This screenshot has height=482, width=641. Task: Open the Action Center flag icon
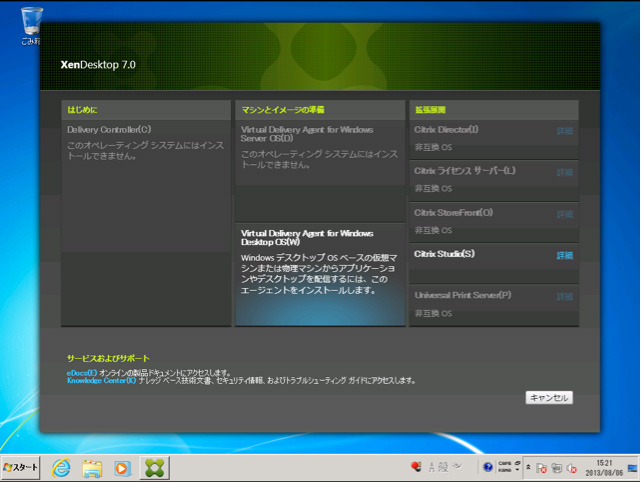[x=541, y=468]
